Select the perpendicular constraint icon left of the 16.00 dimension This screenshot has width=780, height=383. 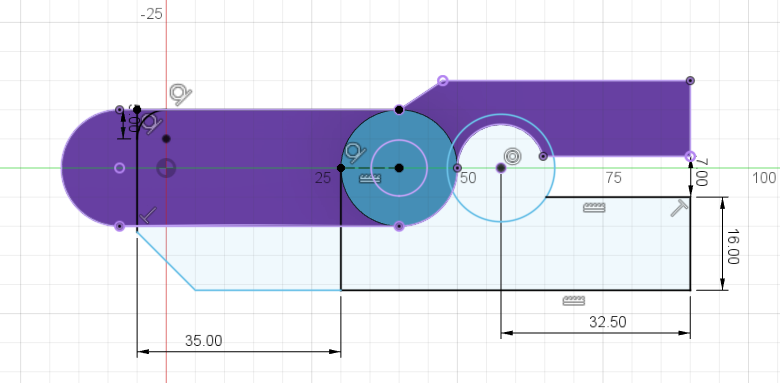click(679, 207)
